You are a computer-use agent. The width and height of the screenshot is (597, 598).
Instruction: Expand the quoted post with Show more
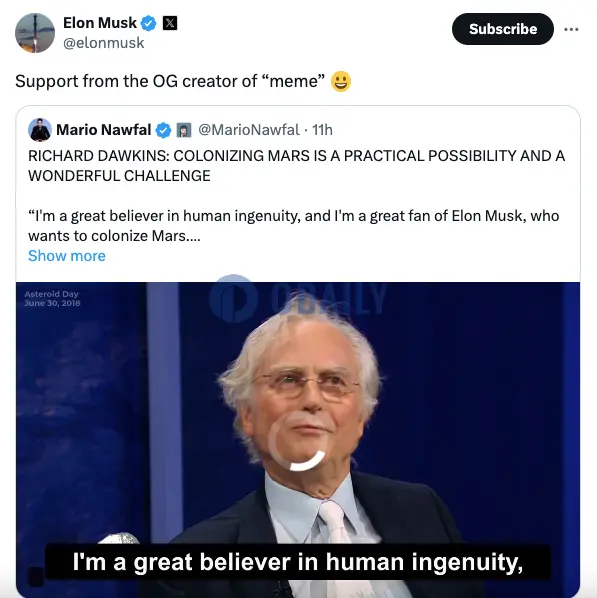tap(67, 256)
